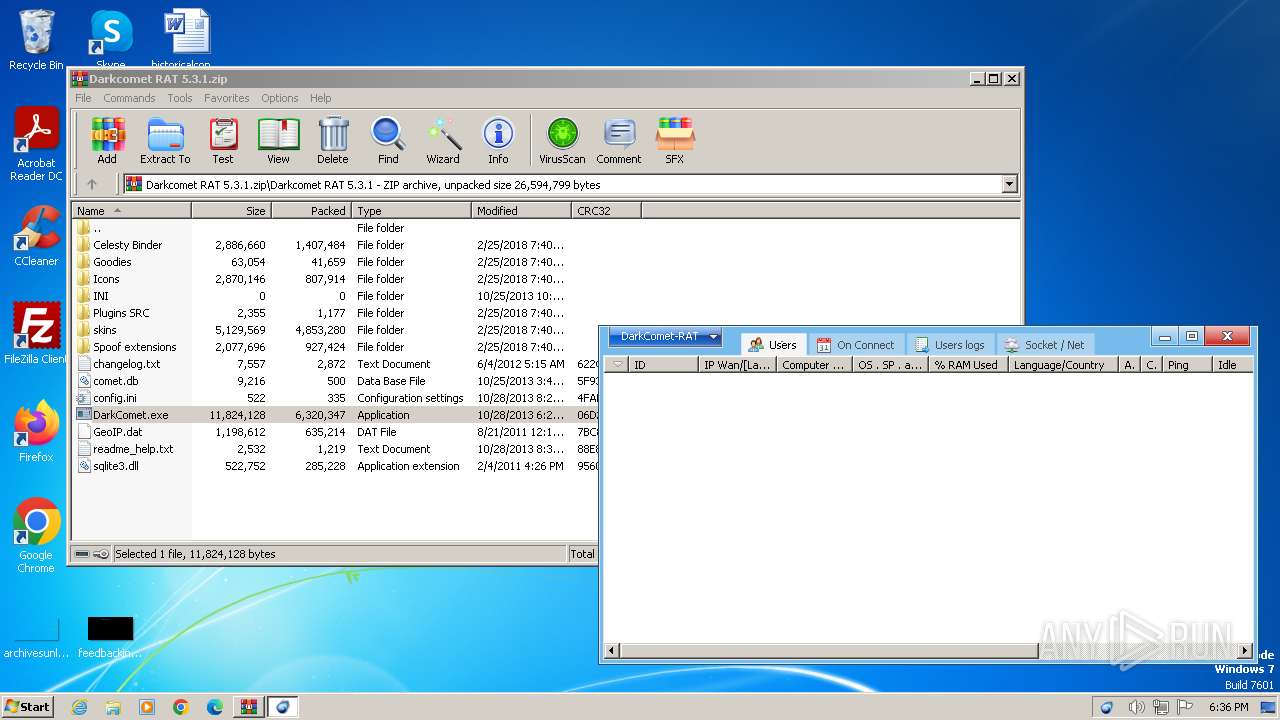This screenshot has width=1280, height=720.
Task: Click the Ping column header
Action: click(1187, 365)
